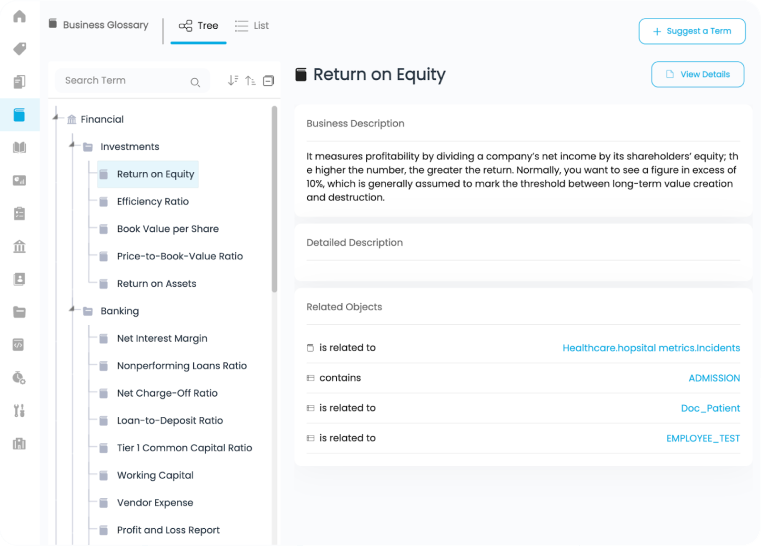Screen dimensions: 761x546
Task: Select Net Interest Margin term
Action: coord(161,338)
